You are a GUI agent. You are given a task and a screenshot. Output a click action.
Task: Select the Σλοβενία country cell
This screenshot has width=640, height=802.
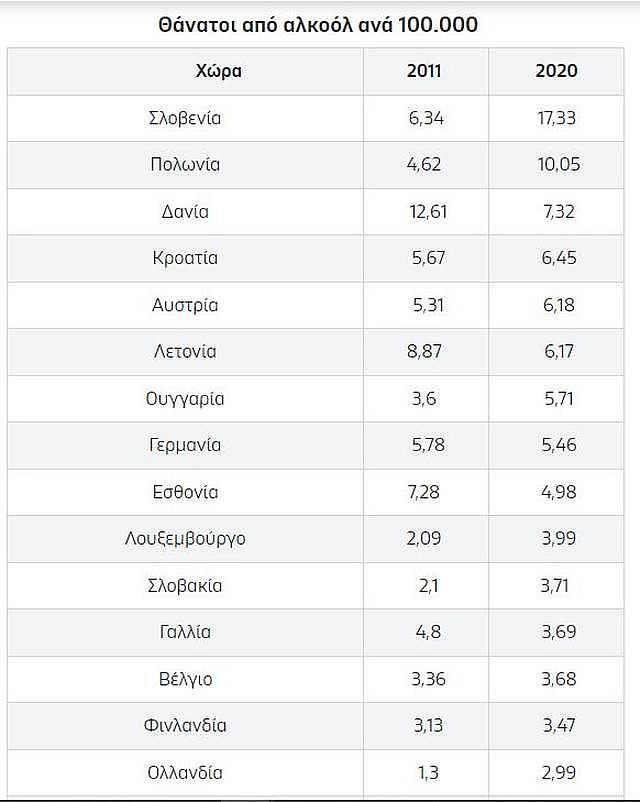(x=186, y=118)
